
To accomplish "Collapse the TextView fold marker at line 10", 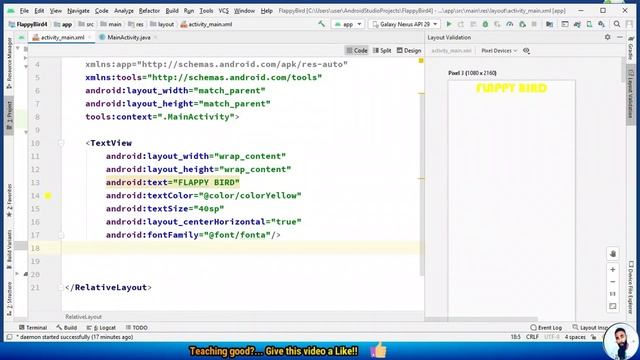I will coord(61,143).
